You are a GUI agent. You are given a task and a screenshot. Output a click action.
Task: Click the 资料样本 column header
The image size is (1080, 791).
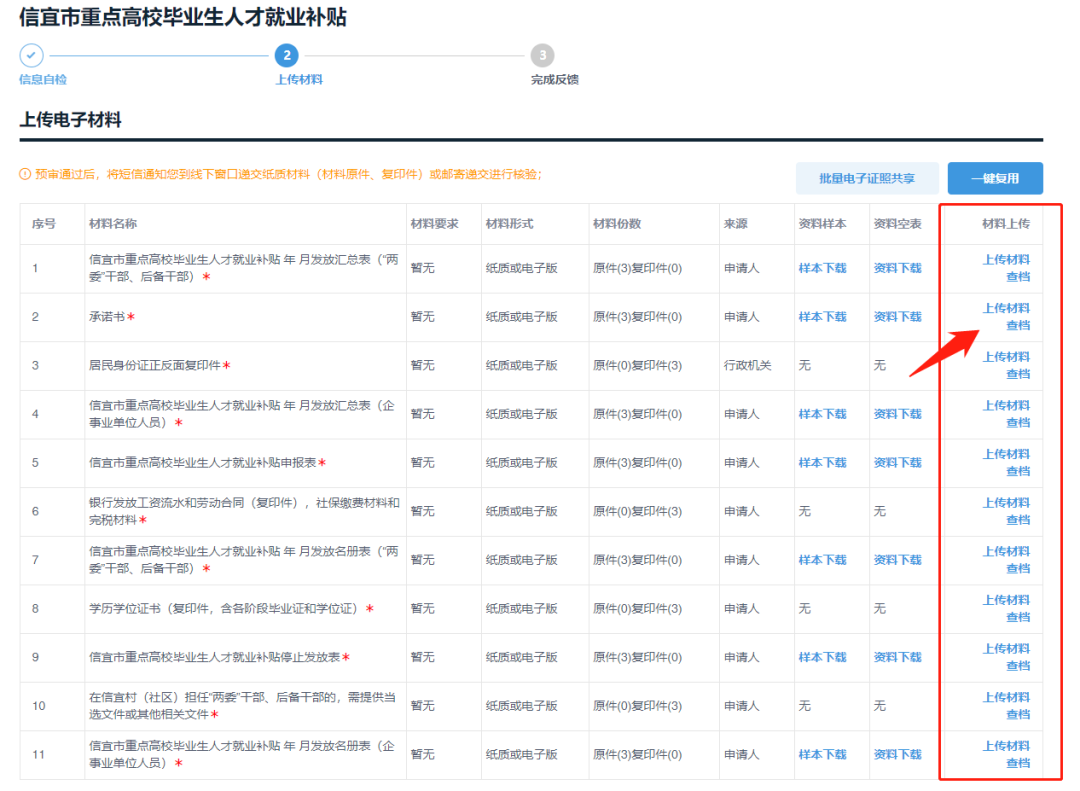pyautogui.click(x=822, y=224)
